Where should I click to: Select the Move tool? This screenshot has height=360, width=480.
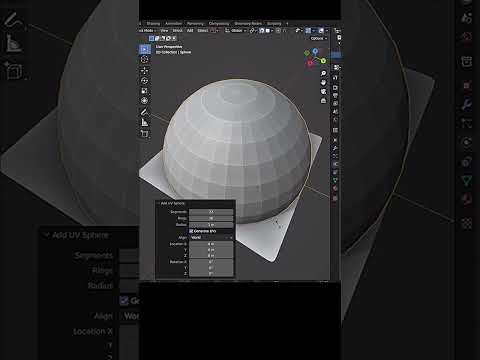pyautogui.click(x=144, y=70)
